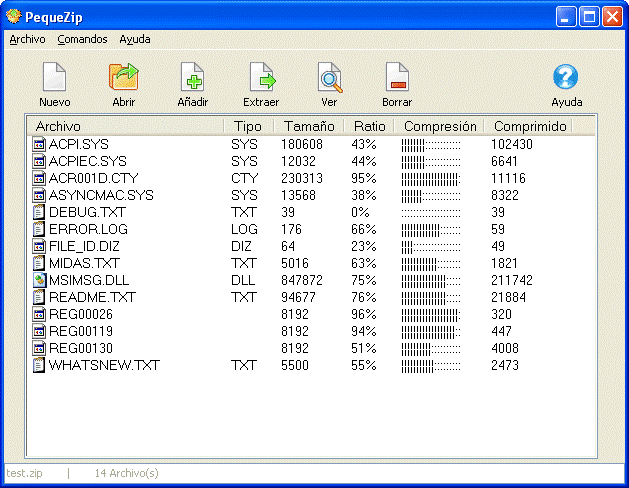Viewport: 629px width, 488px height.
Task: Select the REG00026 file name
Action: coord(81,314)
